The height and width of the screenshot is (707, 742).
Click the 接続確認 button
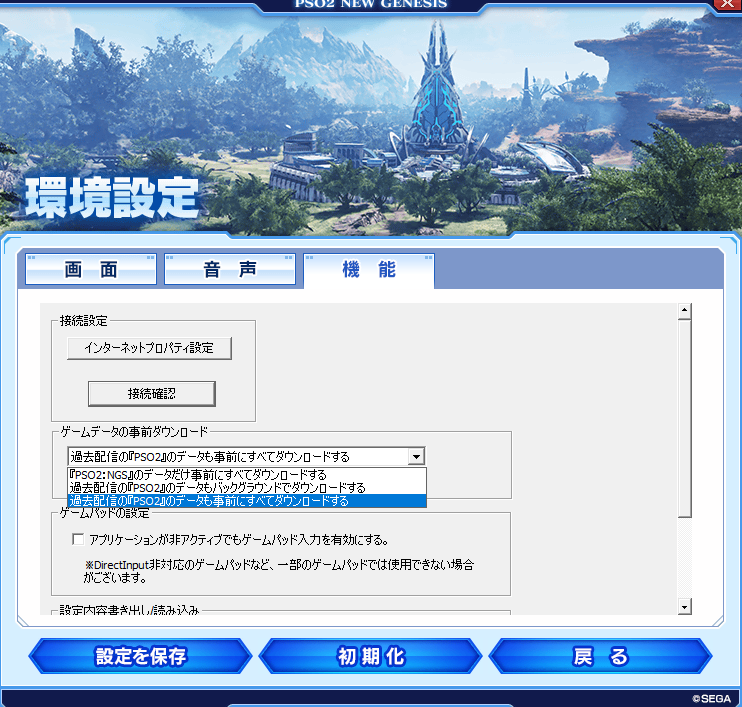point(152,394)
